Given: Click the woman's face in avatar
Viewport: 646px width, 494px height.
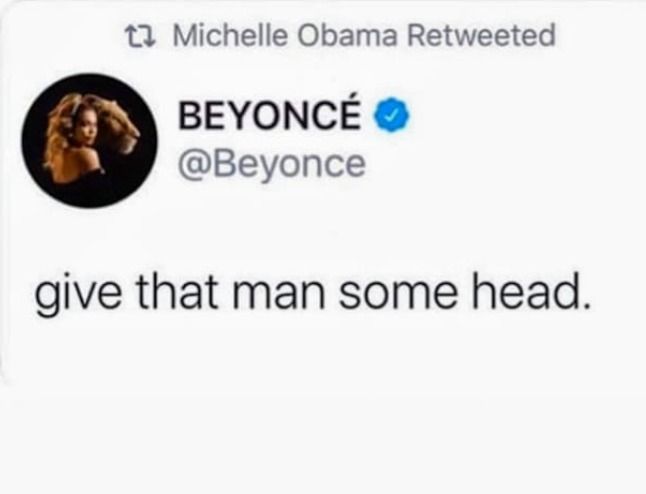Looking at the screenshot, I should click(x=86, y=127).
